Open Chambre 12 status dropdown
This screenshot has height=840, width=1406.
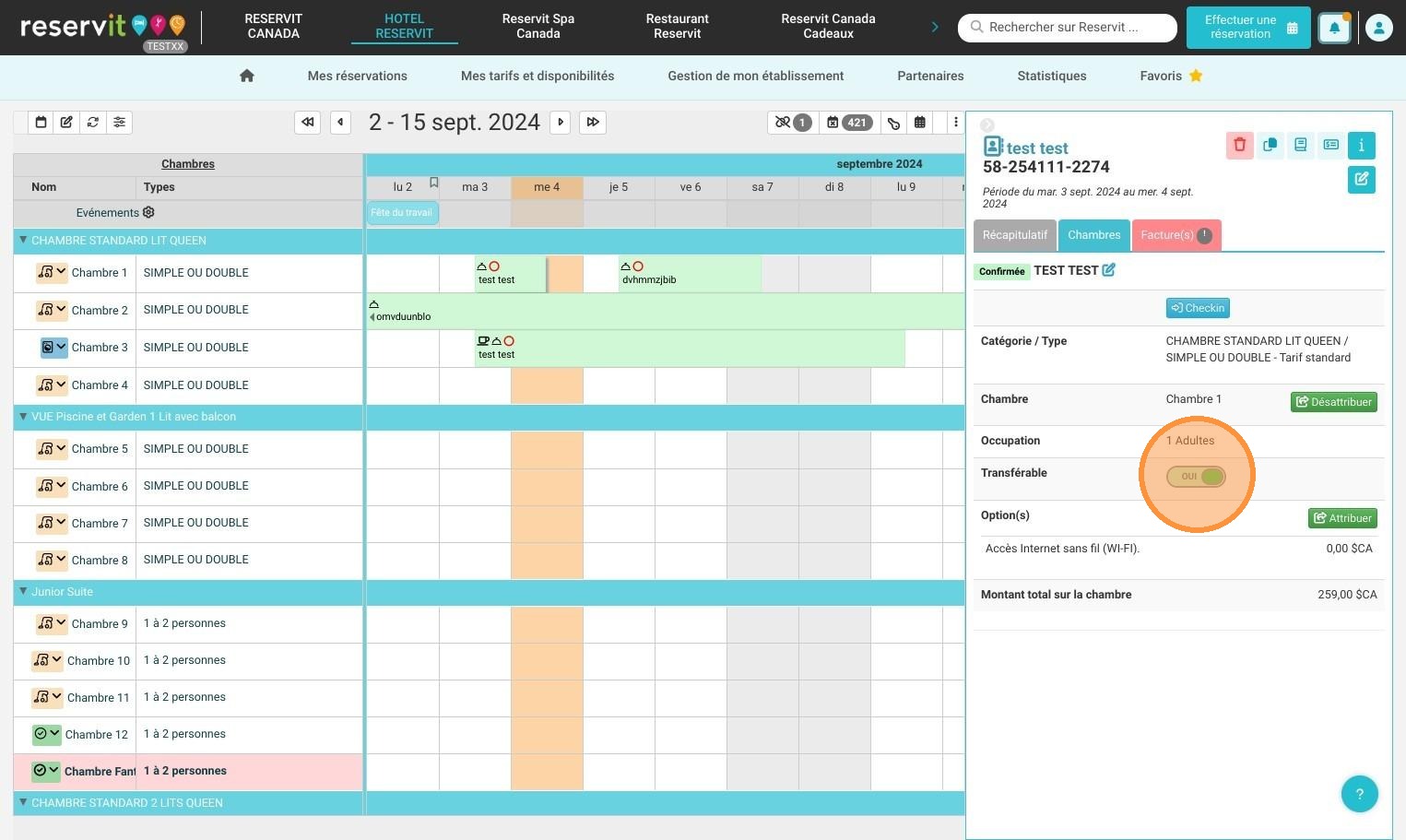tap(47, 734)
